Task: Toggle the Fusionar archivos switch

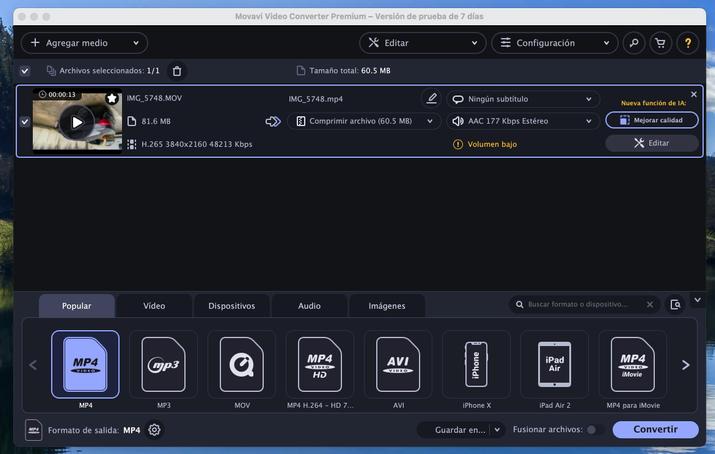Action: (594, 429)
